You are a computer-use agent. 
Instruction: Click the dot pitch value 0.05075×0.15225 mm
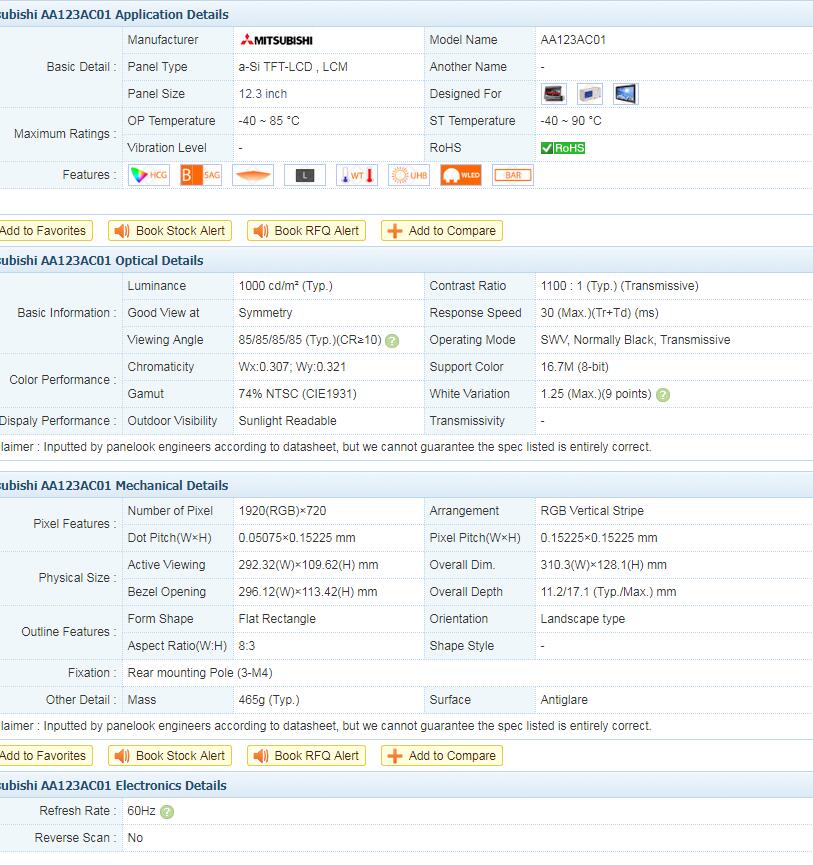point(297,538)
